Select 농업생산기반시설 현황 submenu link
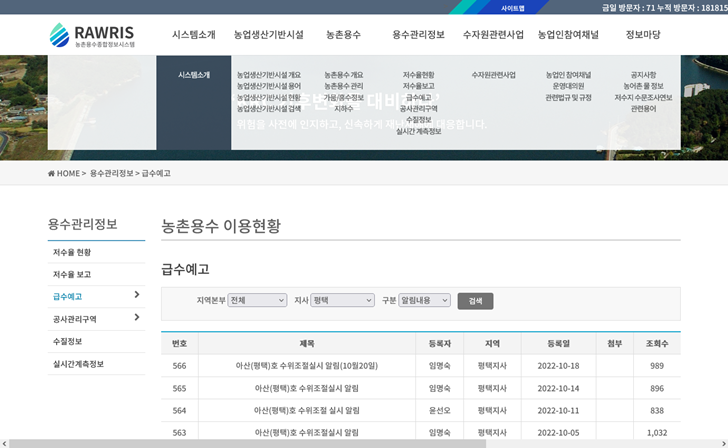This screenshot has width=728, height=448. click(269, 97)
